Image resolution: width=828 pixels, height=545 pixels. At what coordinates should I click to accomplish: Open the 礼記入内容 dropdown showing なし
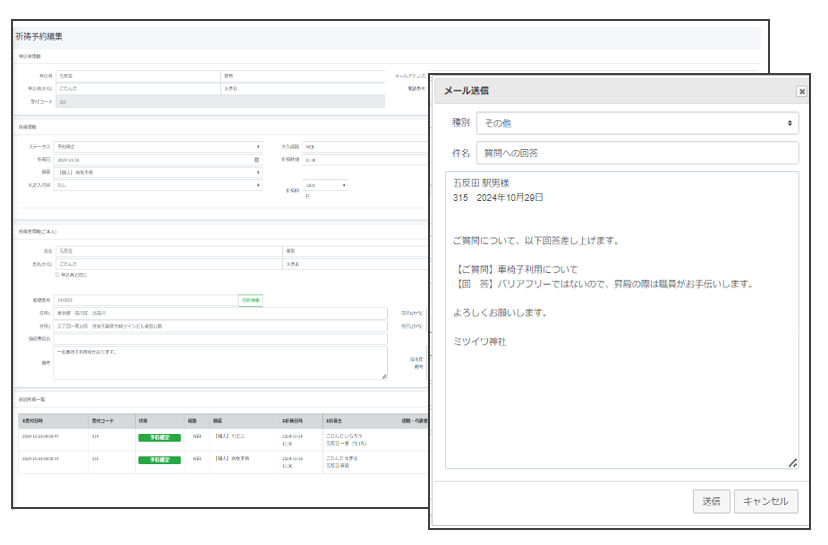point(158,185)
